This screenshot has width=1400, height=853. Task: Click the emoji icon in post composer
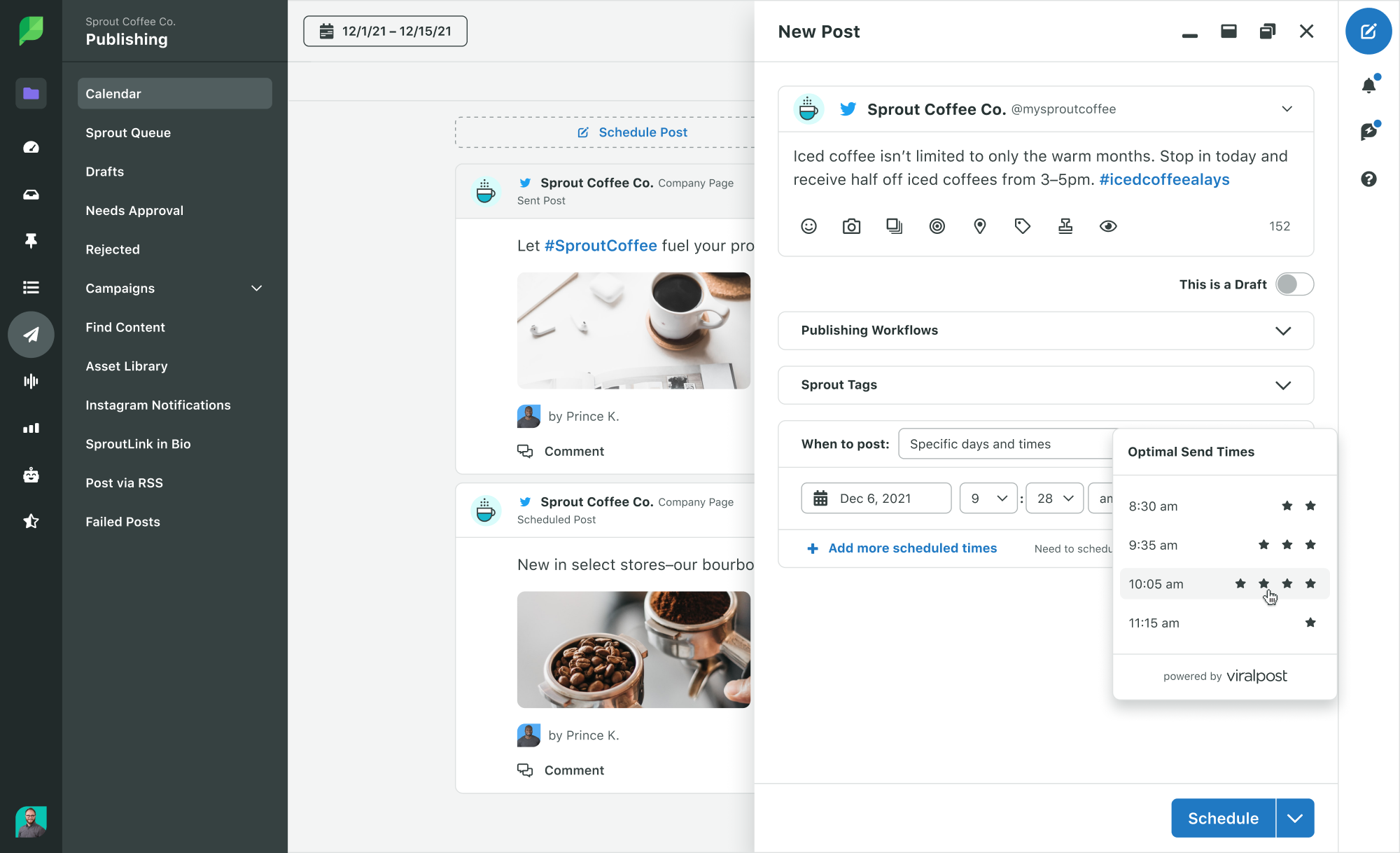click(808, 226)
